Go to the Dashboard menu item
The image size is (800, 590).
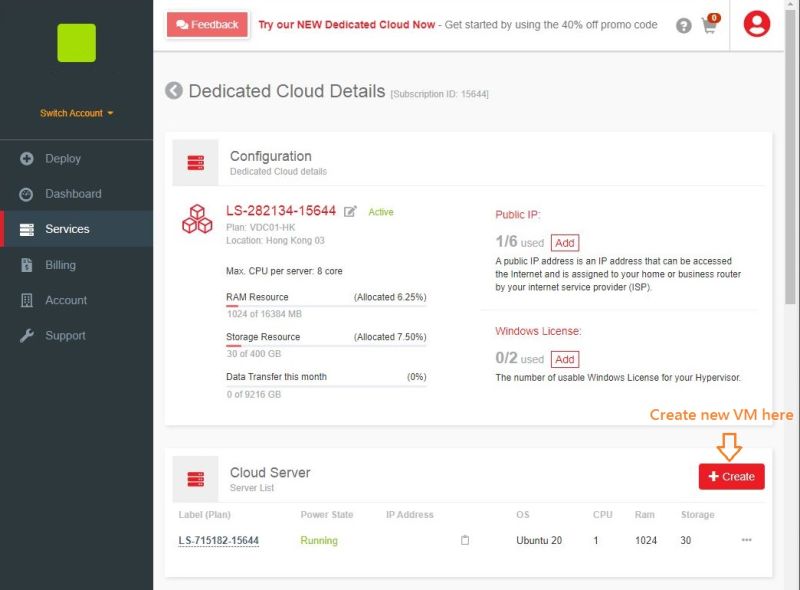coord(77,194)
